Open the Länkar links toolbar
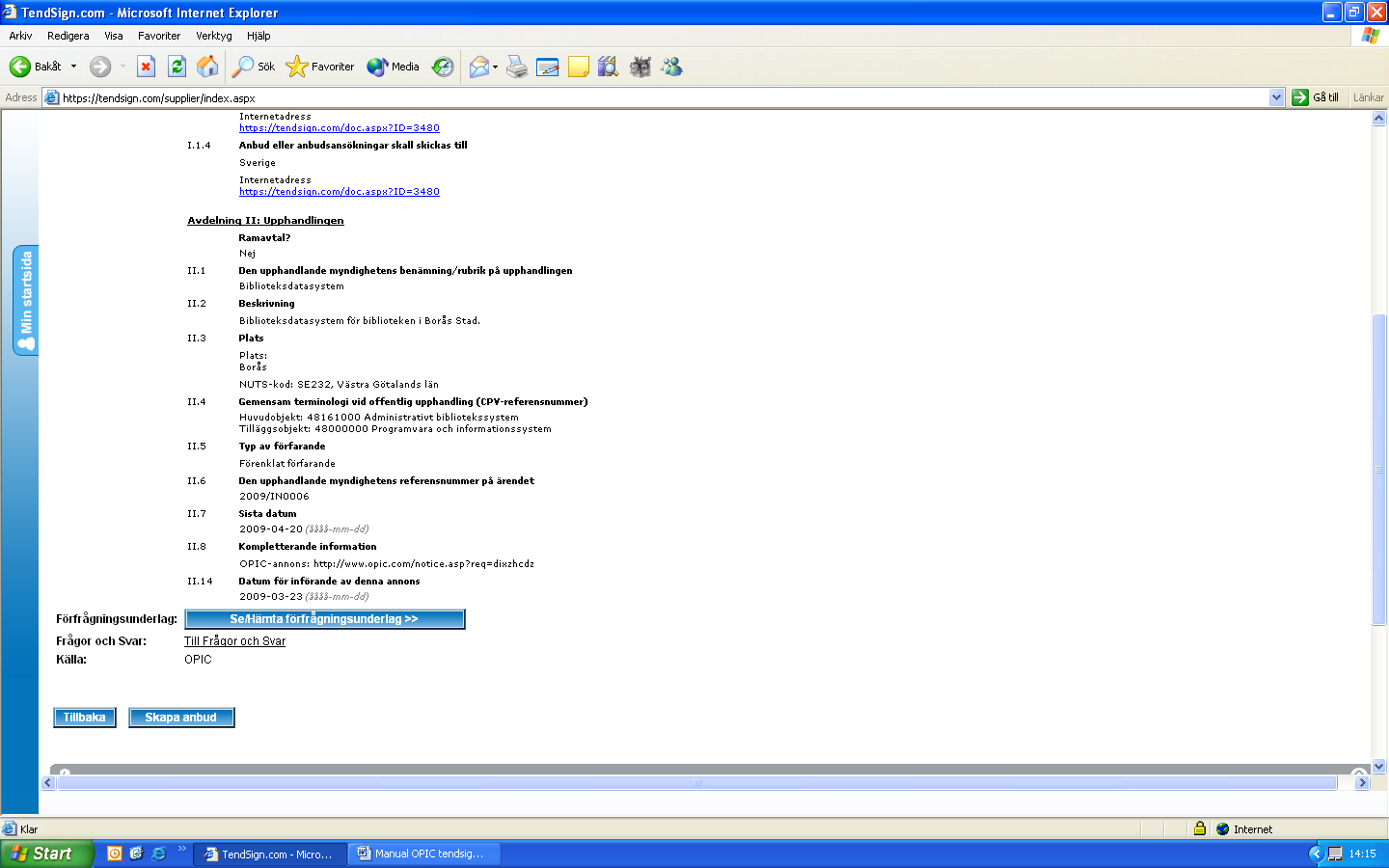 [x=1368, y=97]
